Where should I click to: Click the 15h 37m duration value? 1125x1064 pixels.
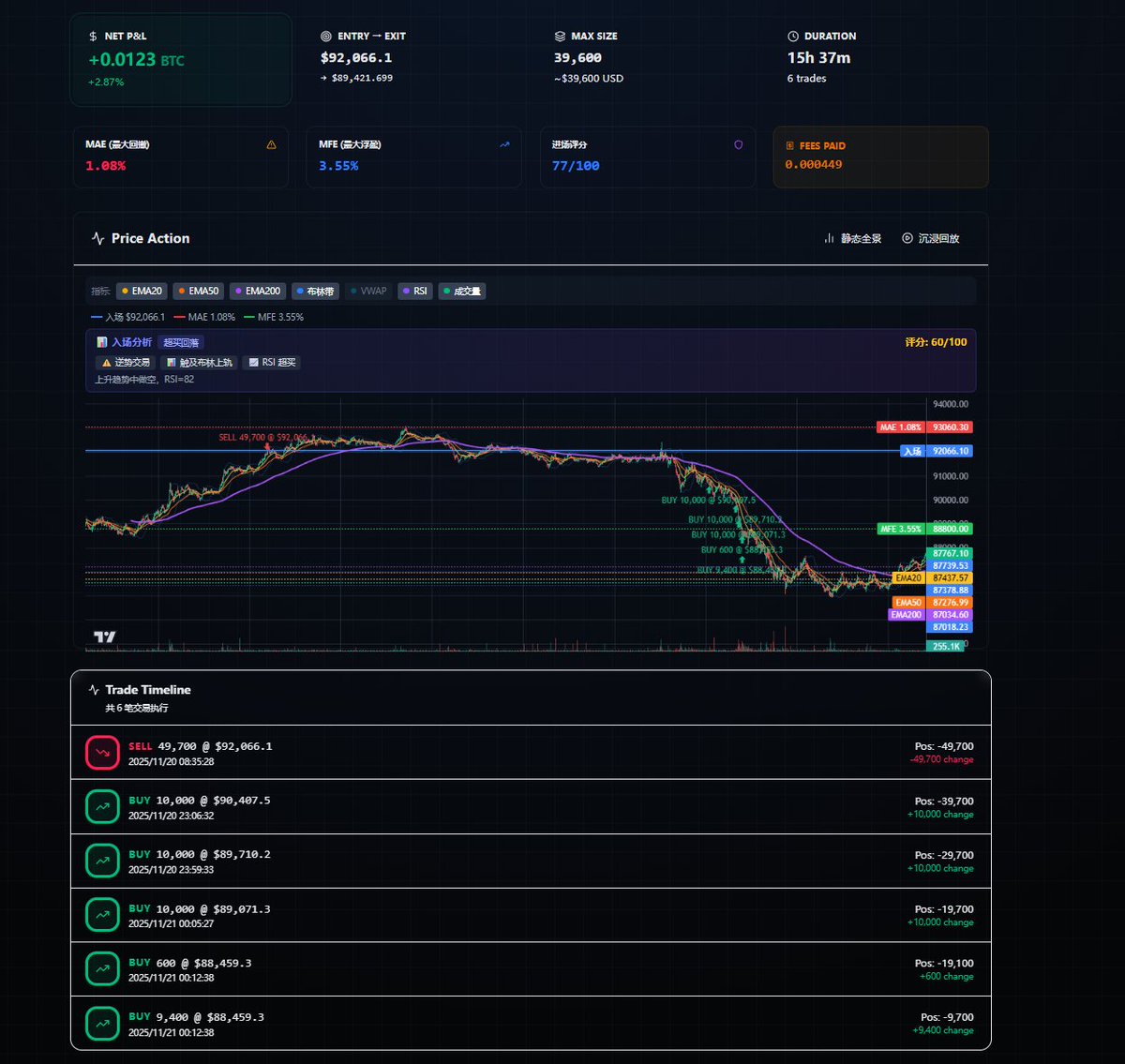pos(818,58)
